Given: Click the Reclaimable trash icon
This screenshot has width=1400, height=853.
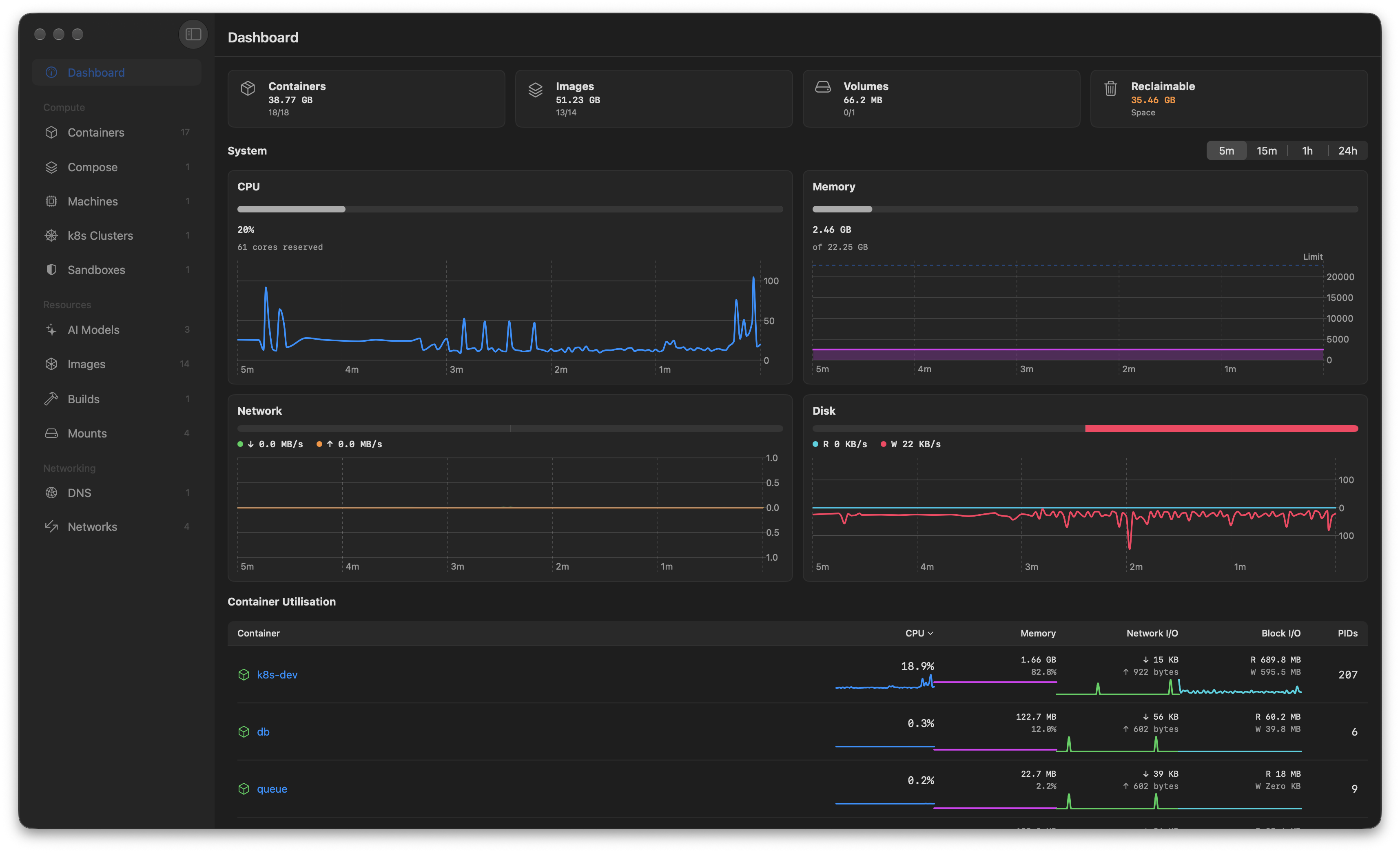Looking at the screenshot, I should 1110,88.
